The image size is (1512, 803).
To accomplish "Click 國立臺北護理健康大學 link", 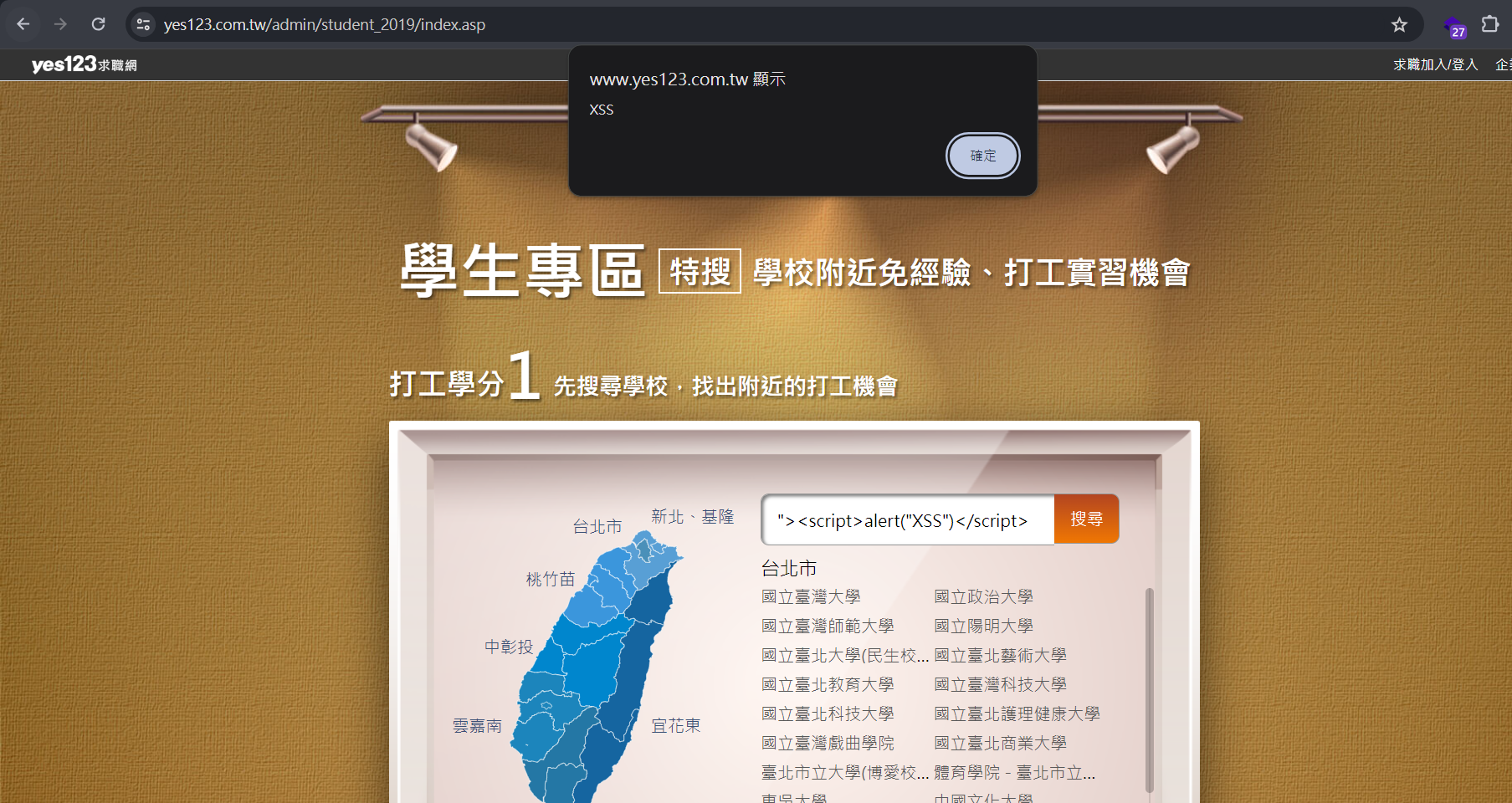I will [x=1017, y=713].
